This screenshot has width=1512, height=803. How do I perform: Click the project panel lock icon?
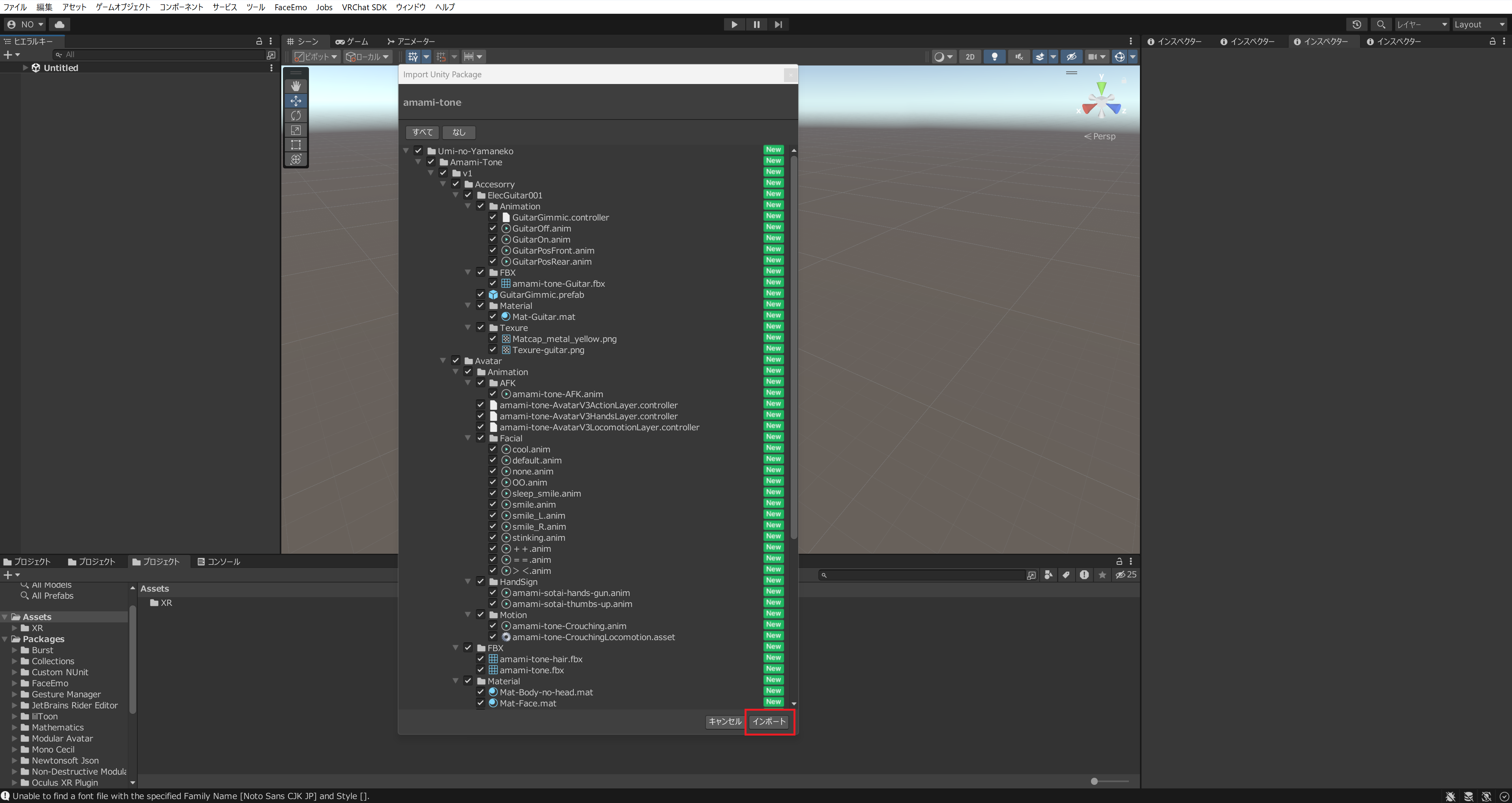1119,561
